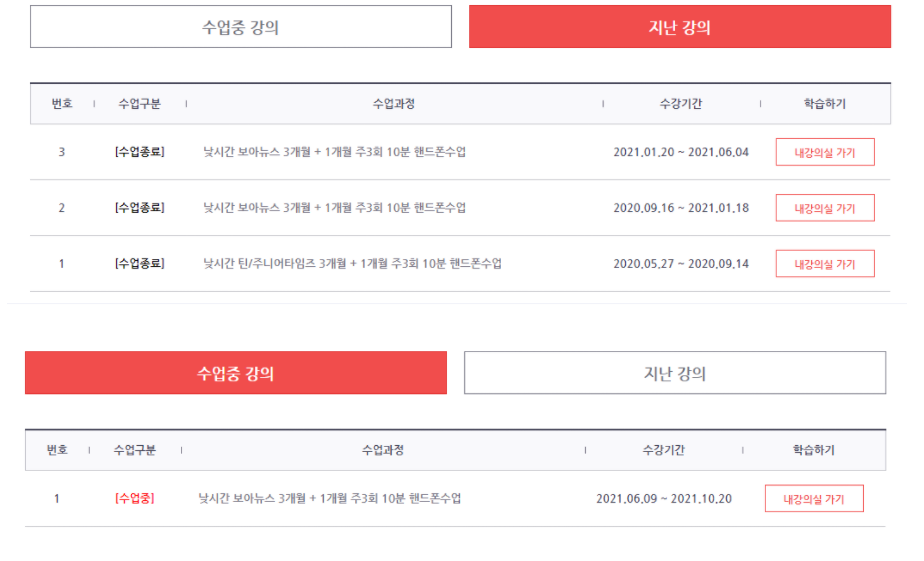
Task: Click the course title dated 2020.09.16 ~ 2021.01.18
Action: point(334,208)
